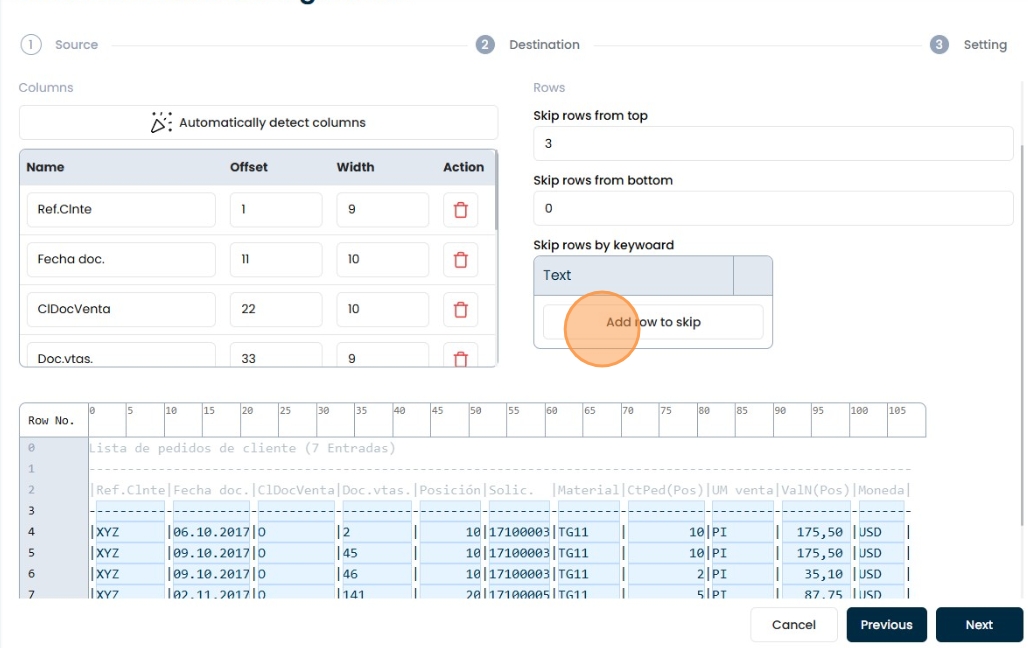Proceed with the Next button
The height and width of the screenshot is (648, 1028).
979,624
